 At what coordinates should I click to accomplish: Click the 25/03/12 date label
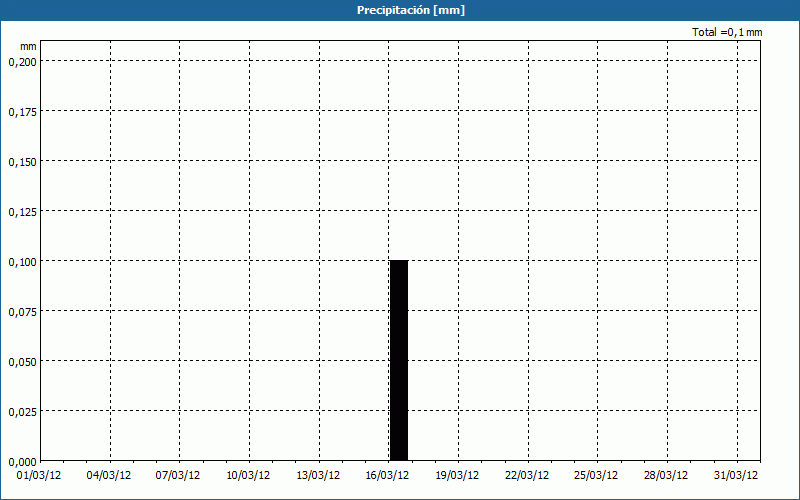[x=596, y=475]
